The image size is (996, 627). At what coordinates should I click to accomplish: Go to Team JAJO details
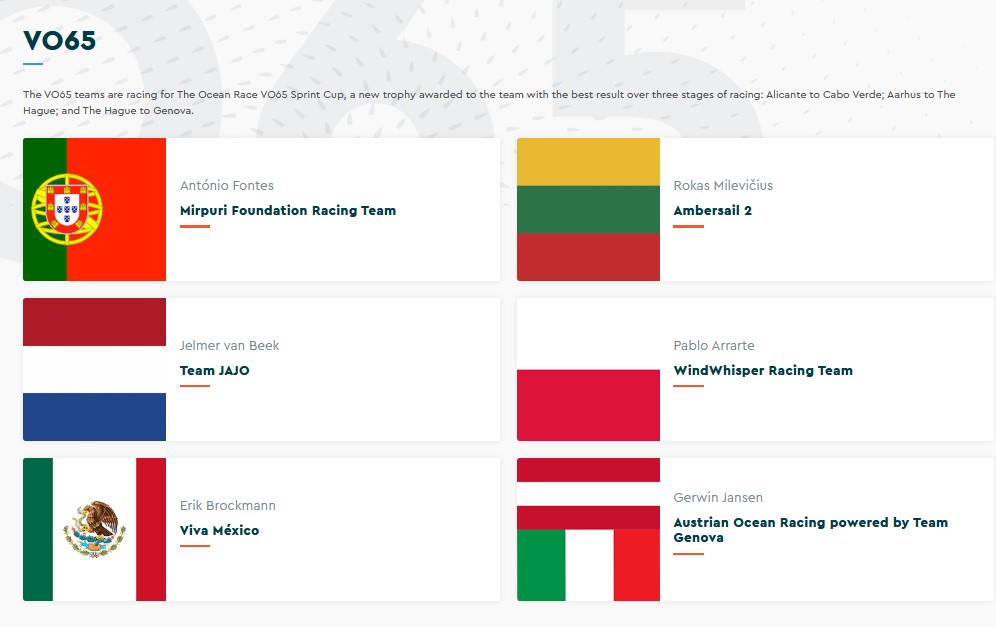tap(214, 371)
